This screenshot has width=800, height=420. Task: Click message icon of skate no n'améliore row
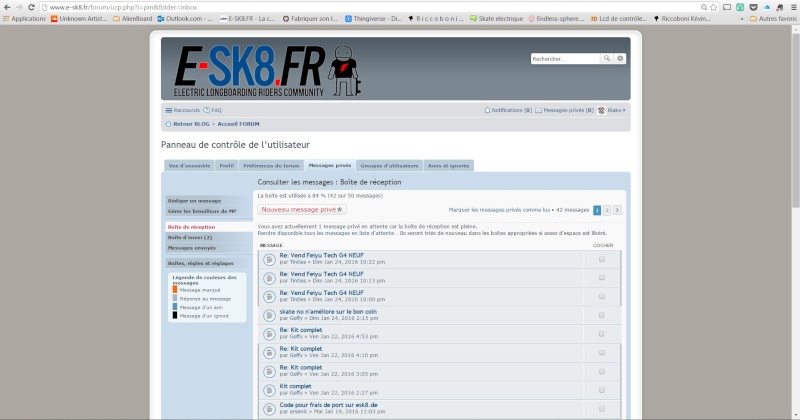tap(269, 315)
